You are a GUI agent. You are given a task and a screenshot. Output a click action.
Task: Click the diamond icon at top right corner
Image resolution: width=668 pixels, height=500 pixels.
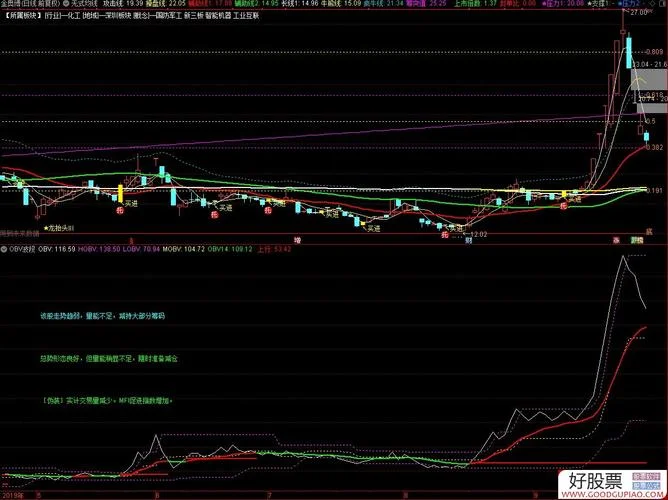coord(652,4)
